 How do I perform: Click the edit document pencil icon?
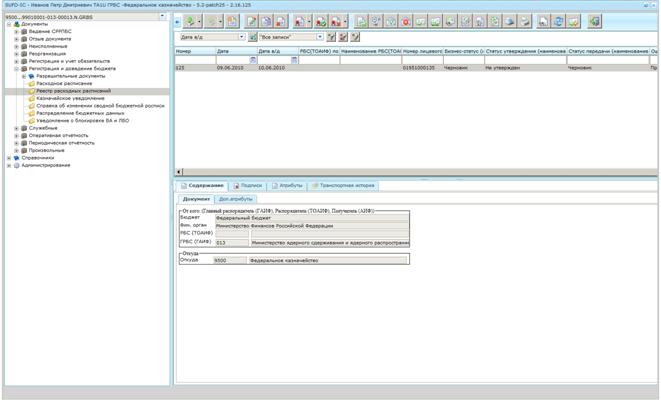(252, 21)
